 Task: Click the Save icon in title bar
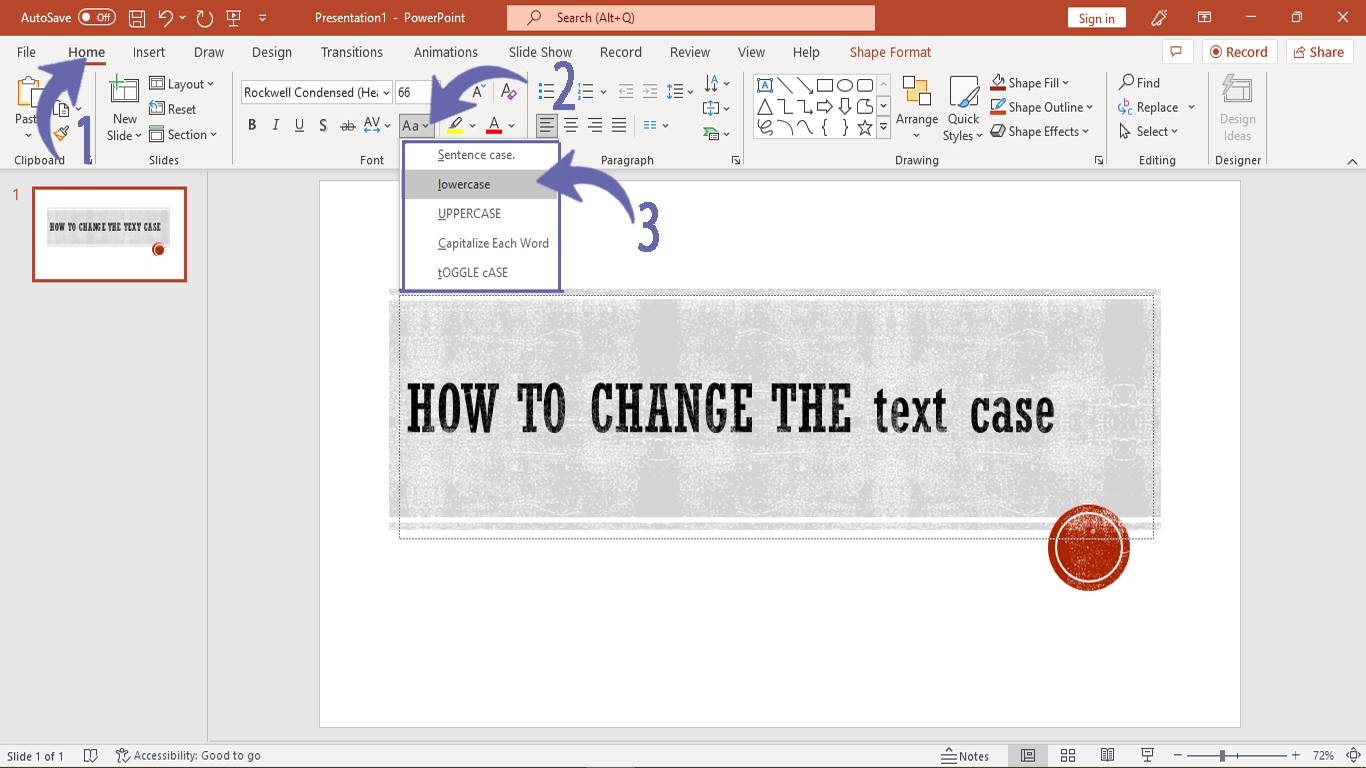pyautogui.click(x=138, y=18)
